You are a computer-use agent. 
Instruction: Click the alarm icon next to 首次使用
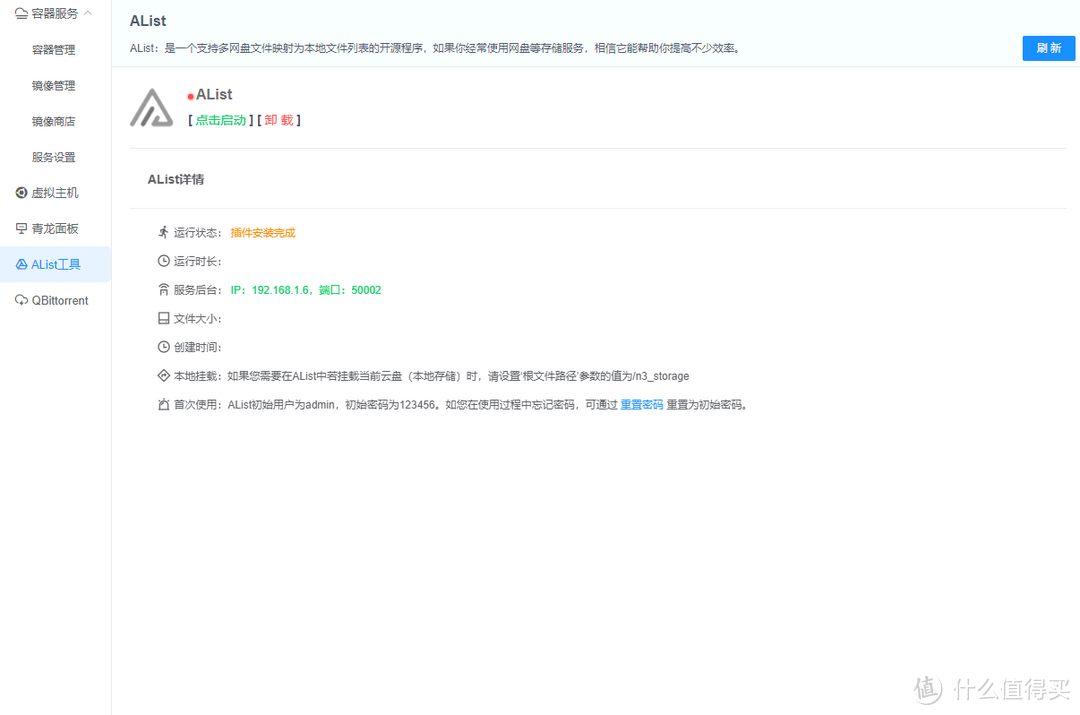[163, 404]
